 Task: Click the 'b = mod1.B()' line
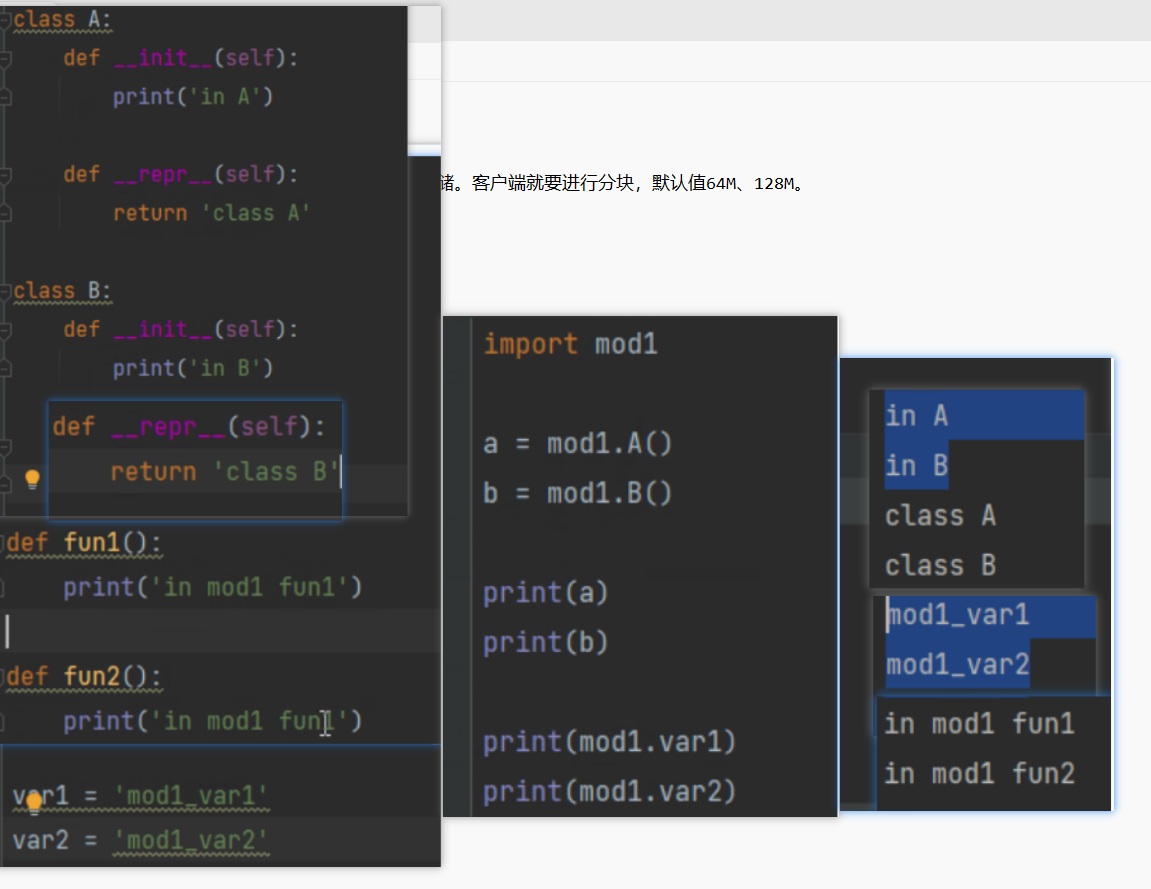[x=577, y=493]
